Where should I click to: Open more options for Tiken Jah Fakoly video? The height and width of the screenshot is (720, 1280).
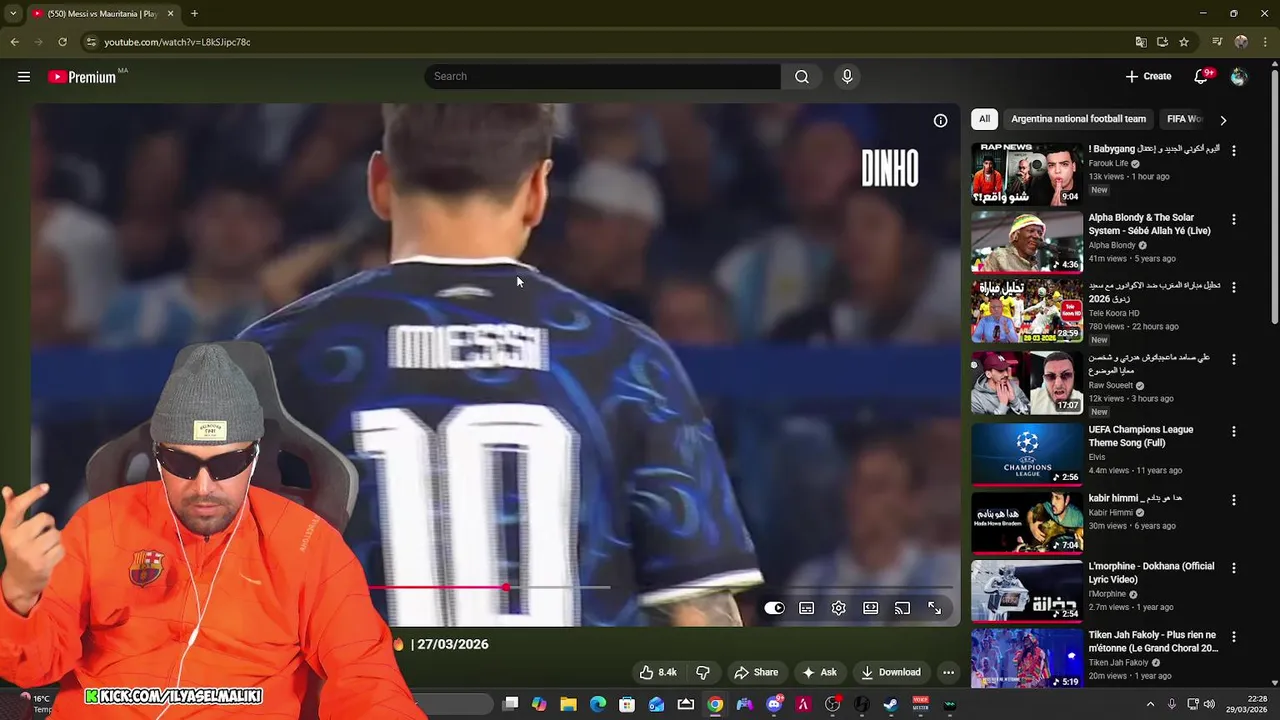tap(1234, 636)
